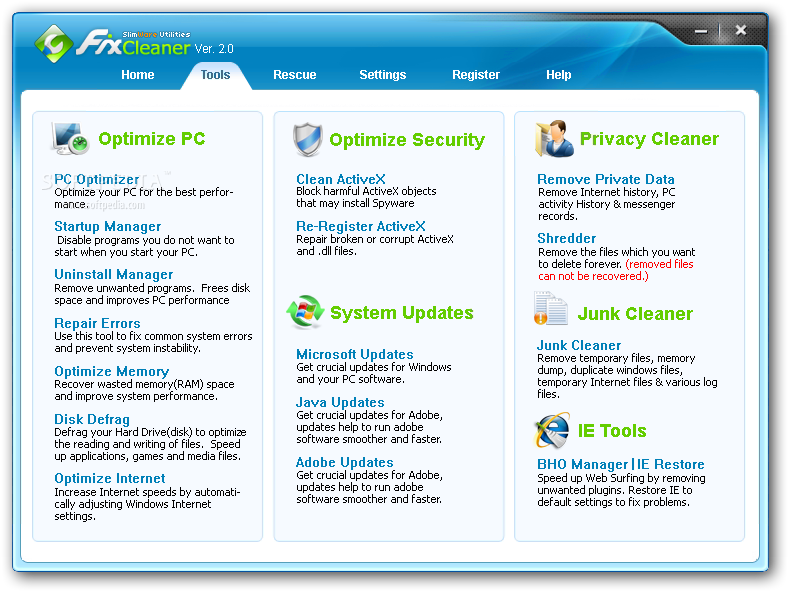Click the Optimize Security shield icon
The height and width of the screenshot is (592, 789).
pyautogui.click(x=307, y=139)
